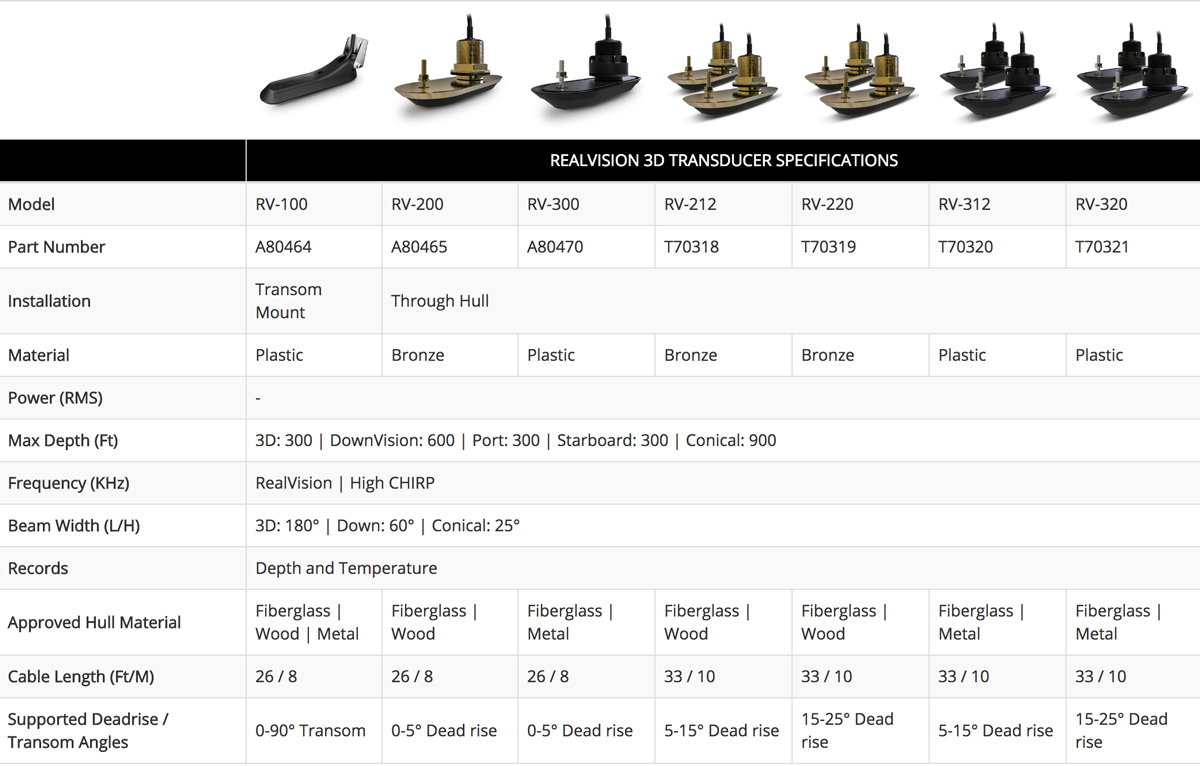This screenshot has width=1200, height=766.
Task: Click '33 / 10' cable length for RV-320
Action: tap(1101, 677)
